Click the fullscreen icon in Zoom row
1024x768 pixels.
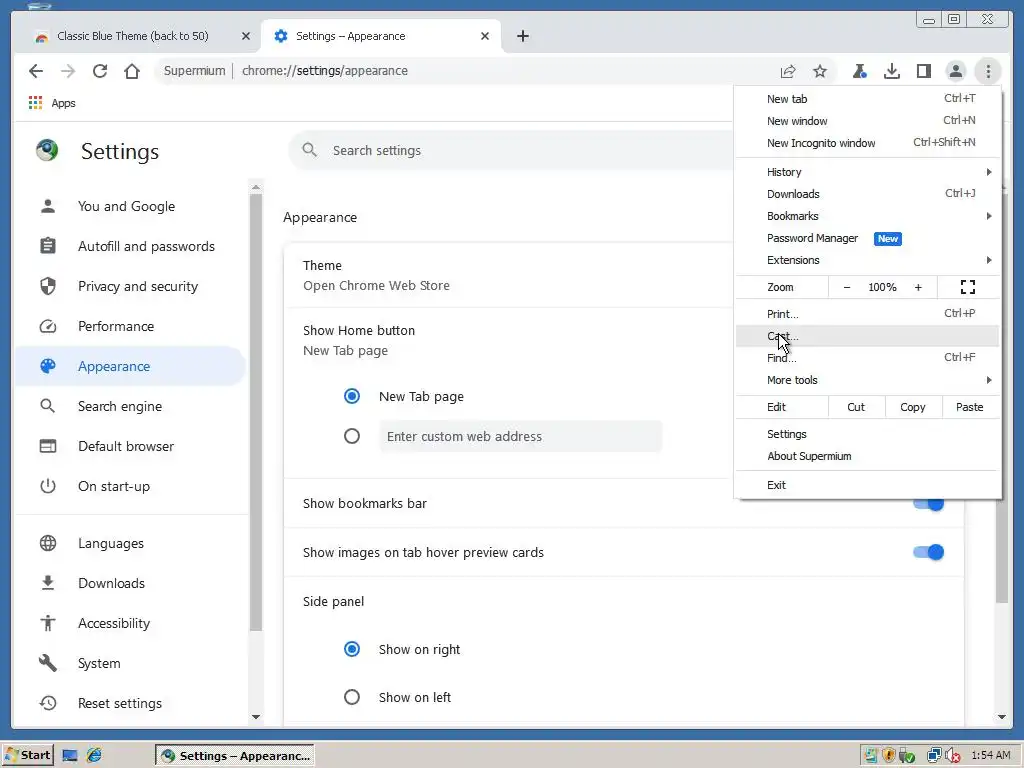[968, 287]
